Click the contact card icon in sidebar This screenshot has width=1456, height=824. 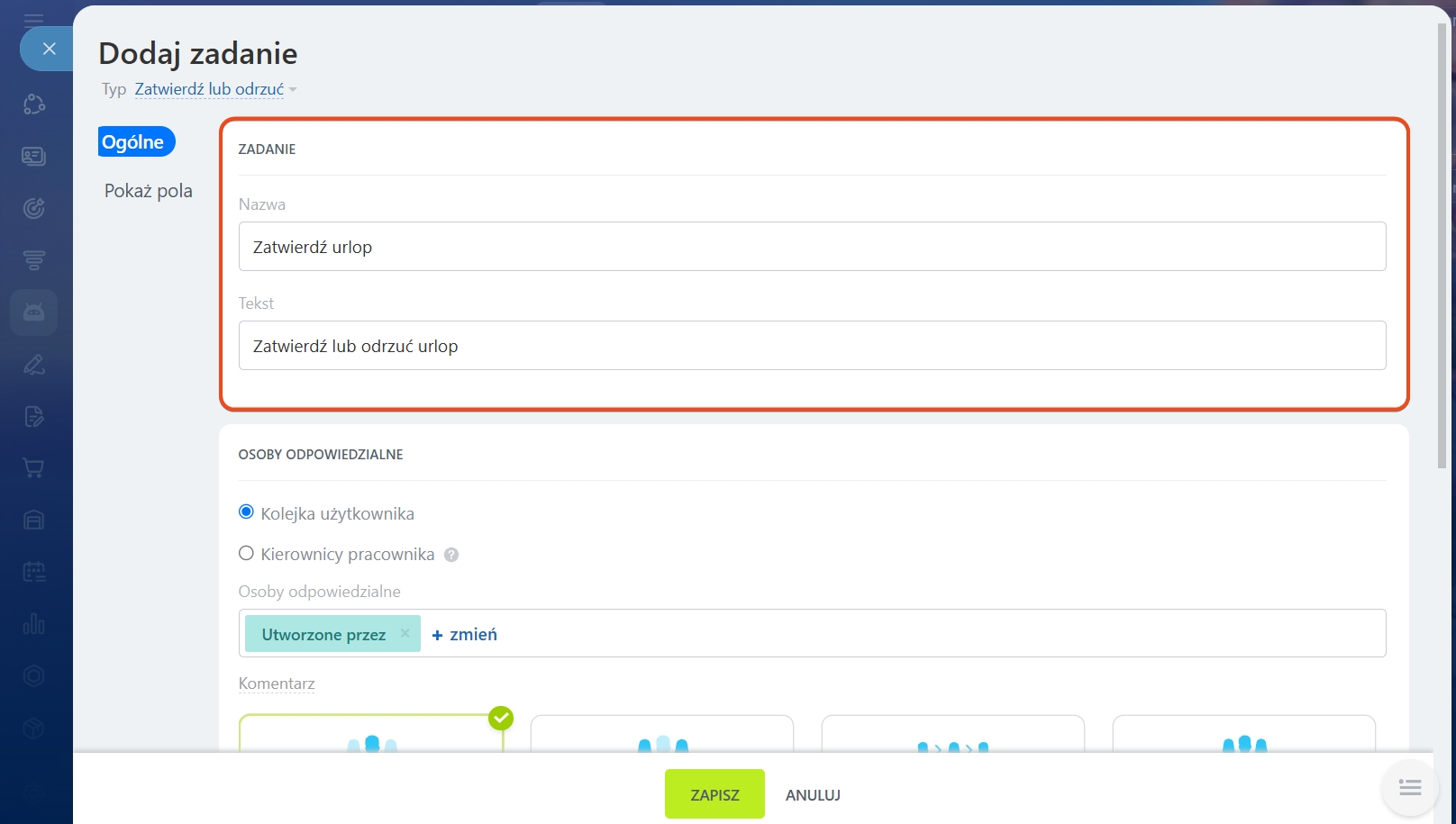coord(34,157)
